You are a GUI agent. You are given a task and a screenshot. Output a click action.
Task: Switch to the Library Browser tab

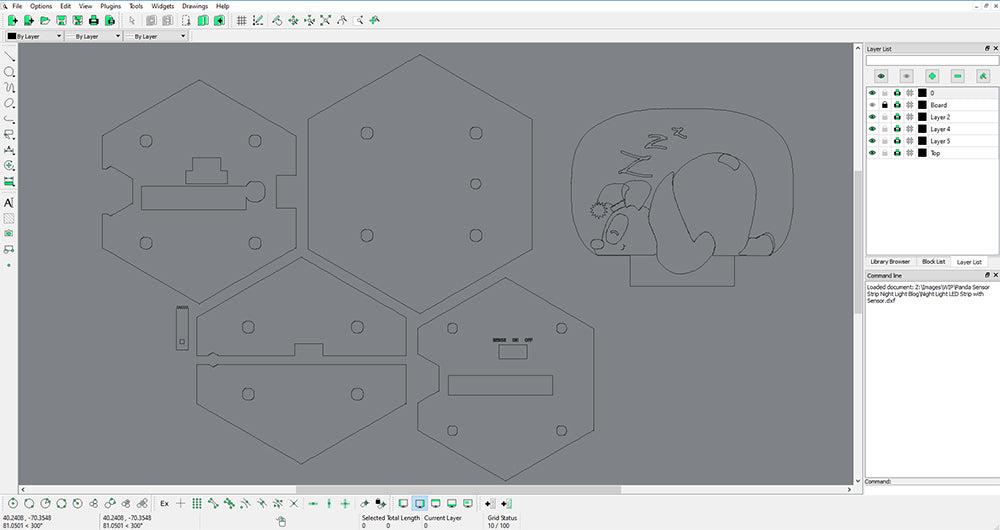[890, 261]
